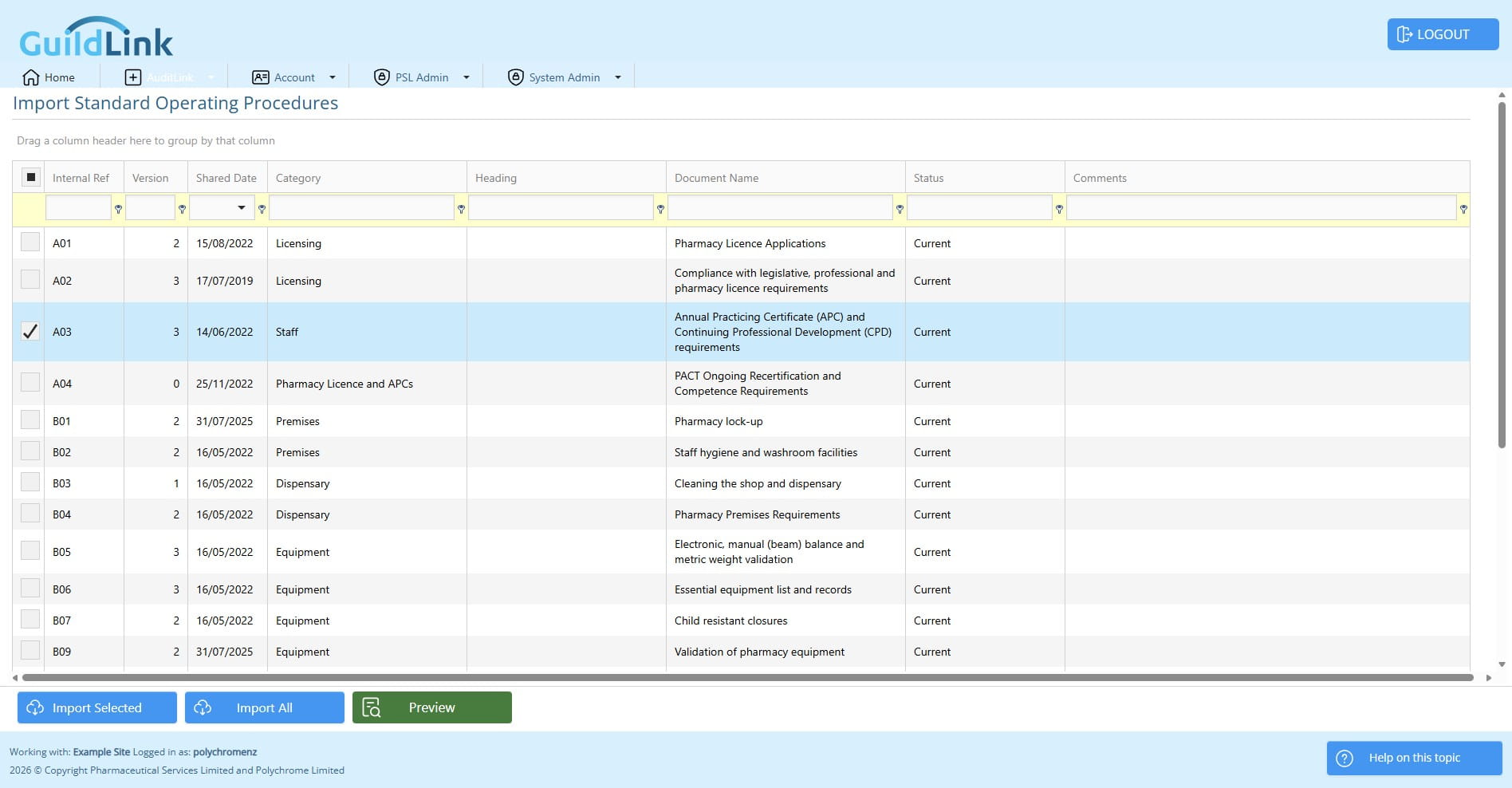
Task: Check the B05 row checkbox
Action: (x=30, y=550)
